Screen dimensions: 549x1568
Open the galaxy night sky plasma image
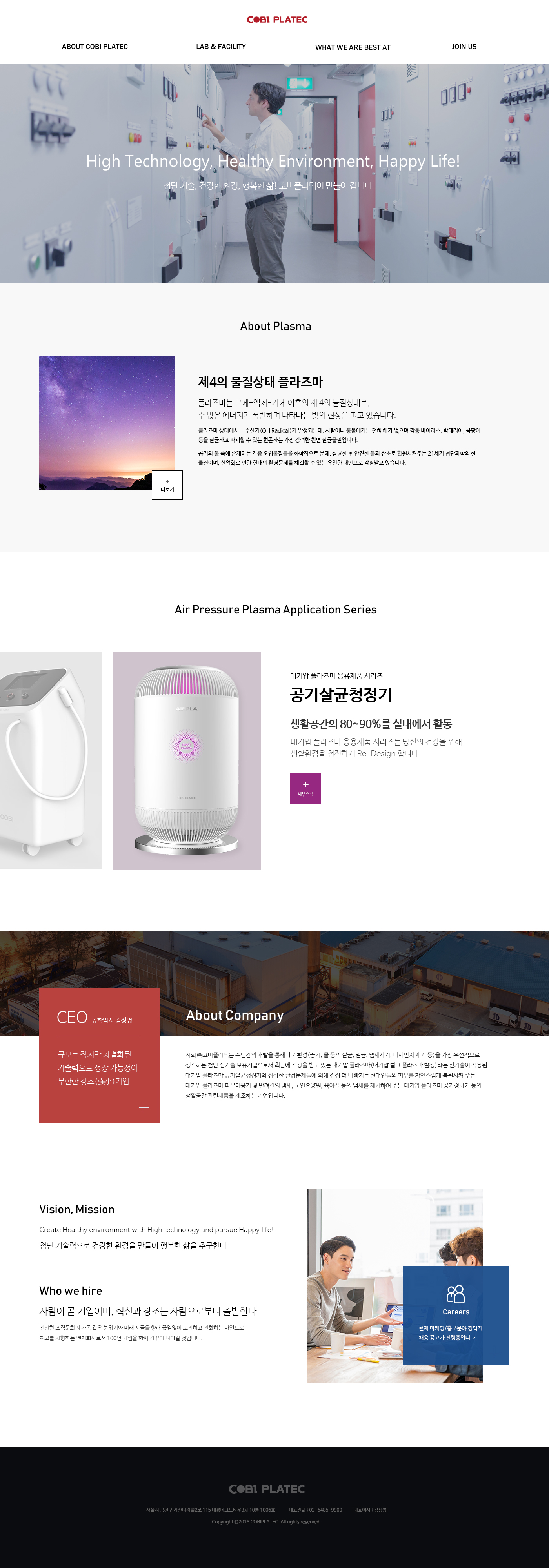(107, 423)
